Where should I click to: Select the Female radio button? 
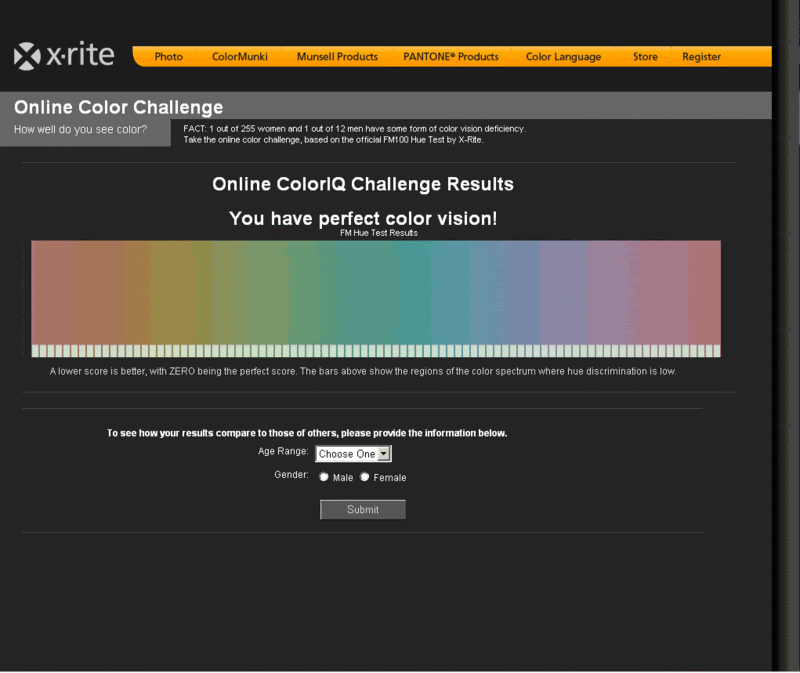click(x=364, y=477)
